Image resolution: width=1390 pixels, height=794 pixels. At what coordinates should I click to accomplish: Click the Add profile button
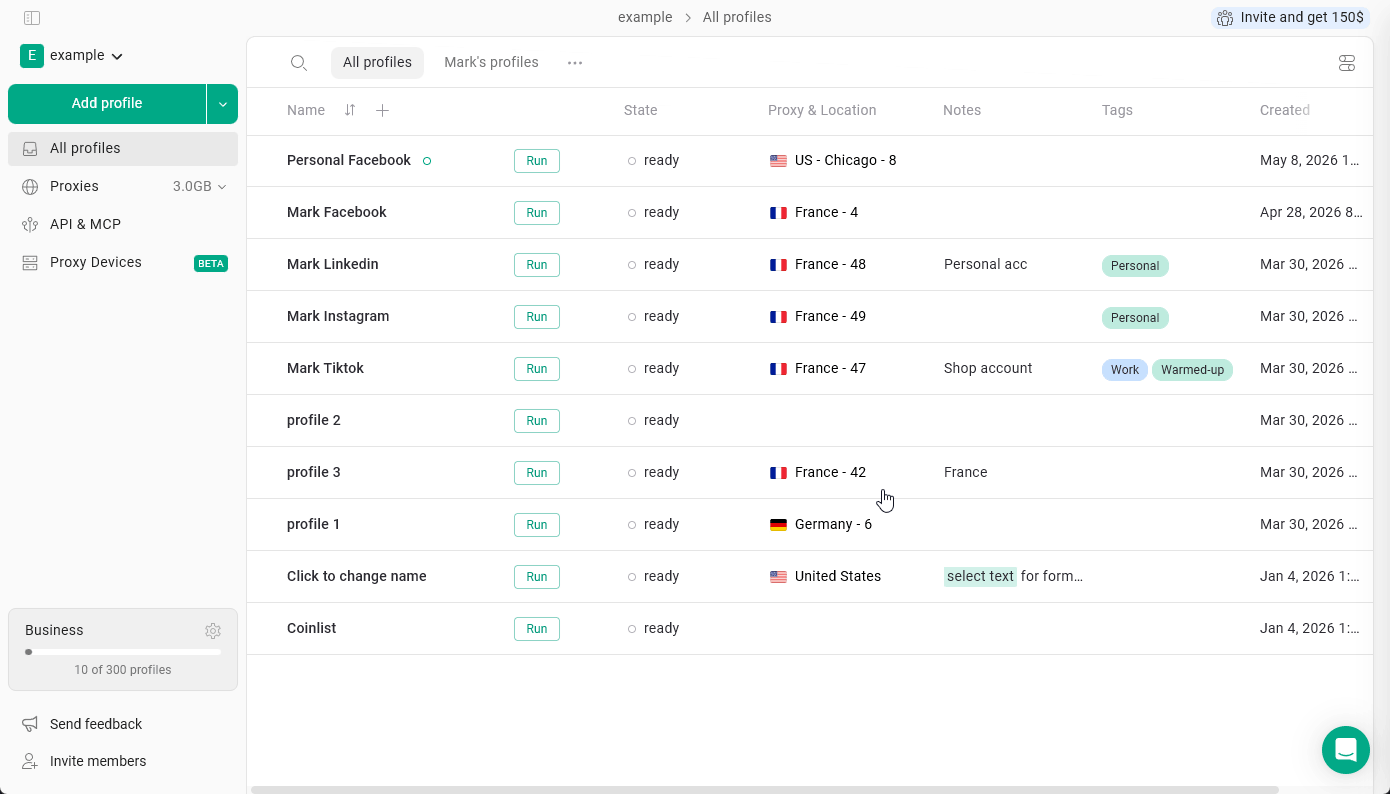107,104
